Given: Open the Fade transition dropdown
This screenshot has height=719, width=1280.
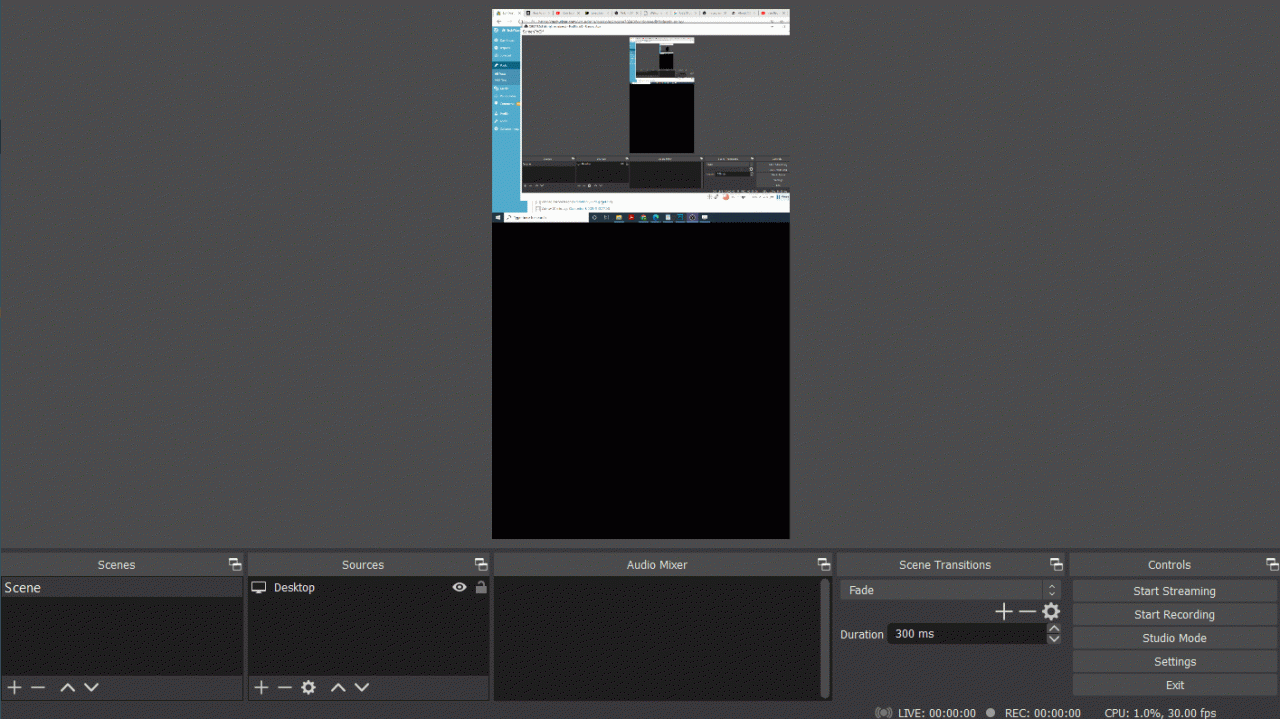Looking at the screenshot, I should (950, 590).
